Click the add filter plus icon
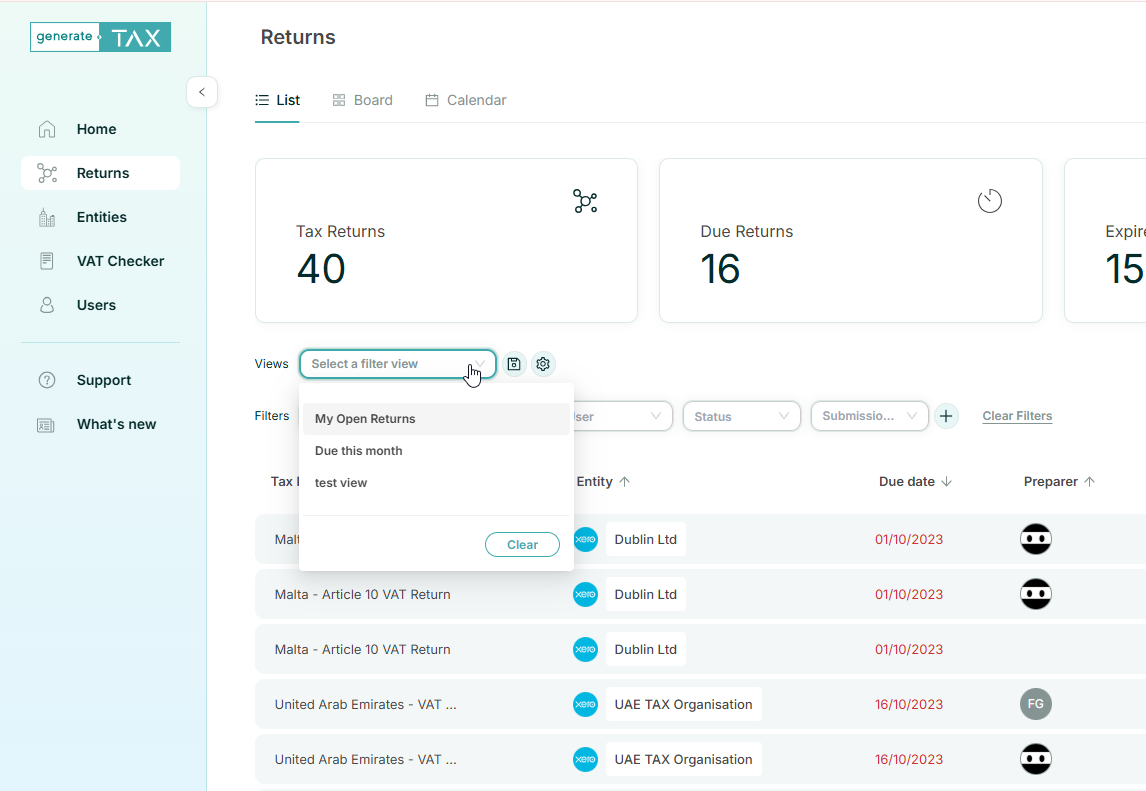The height and width of the screenshot is (791, 1146). (946, 416)
